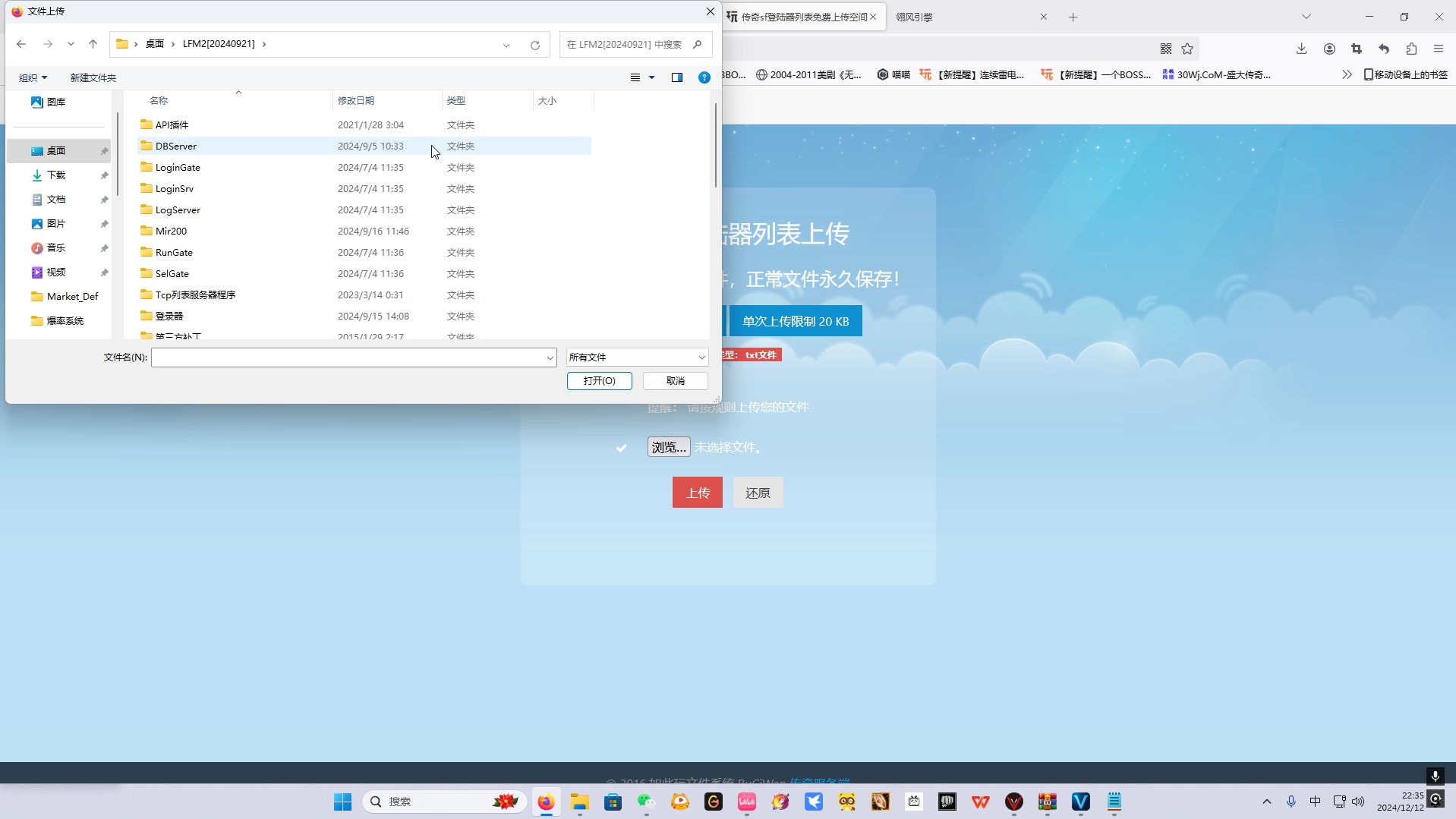Click the 文件名 input field
1456x819 pixels.
tap(348, 357)
